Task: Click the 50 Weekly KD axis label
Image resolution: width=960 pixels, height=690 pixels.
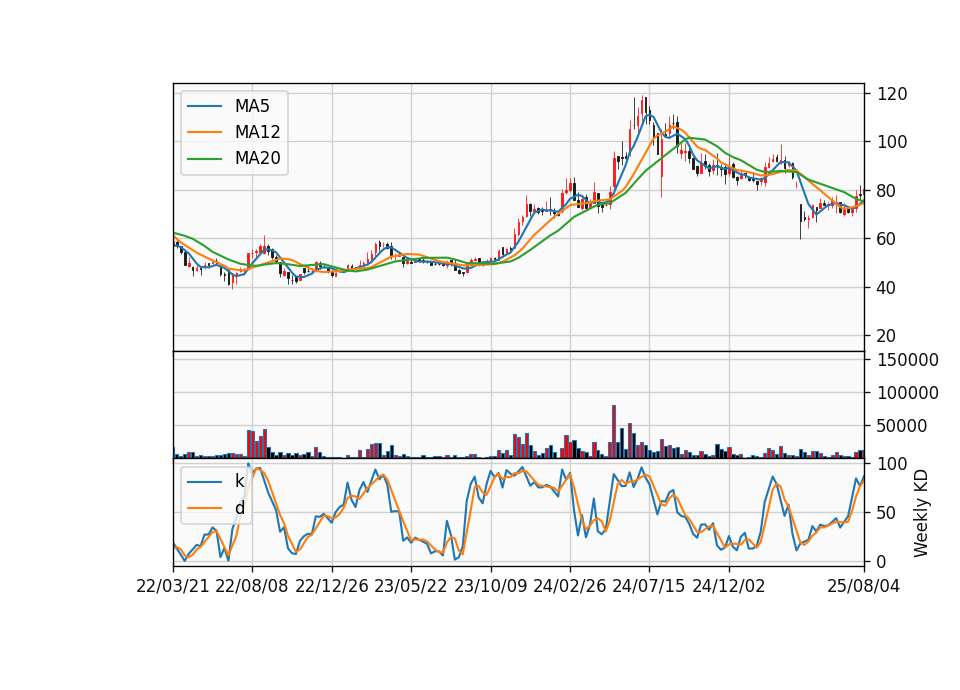Action: pyautogui.click(x=887, y=513)
